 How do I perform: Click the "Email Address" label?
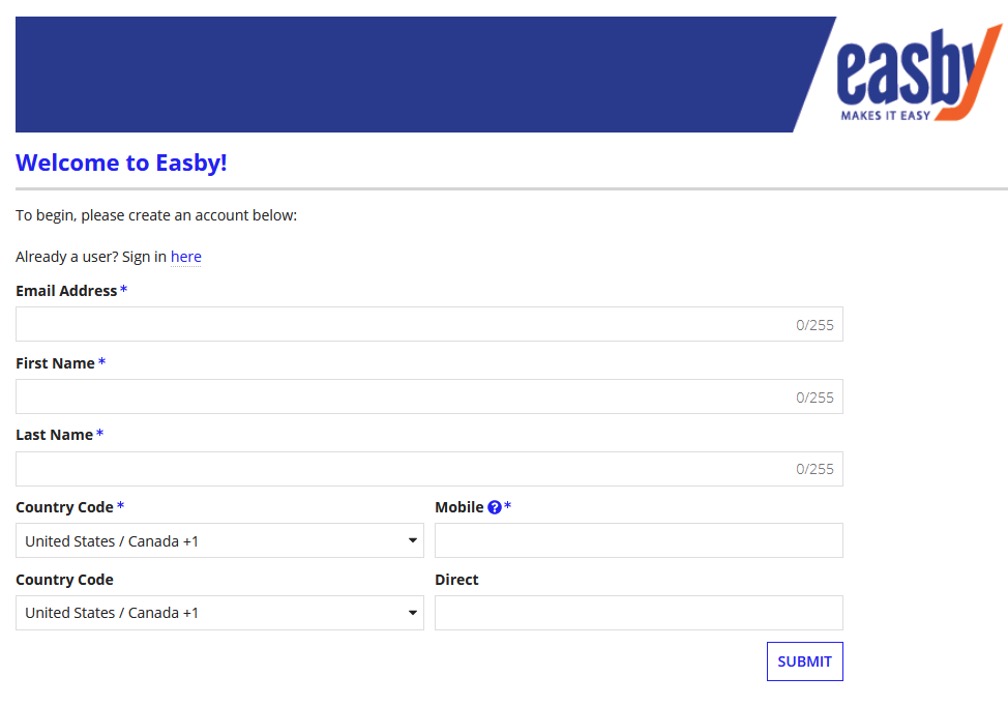click(66, 291)
